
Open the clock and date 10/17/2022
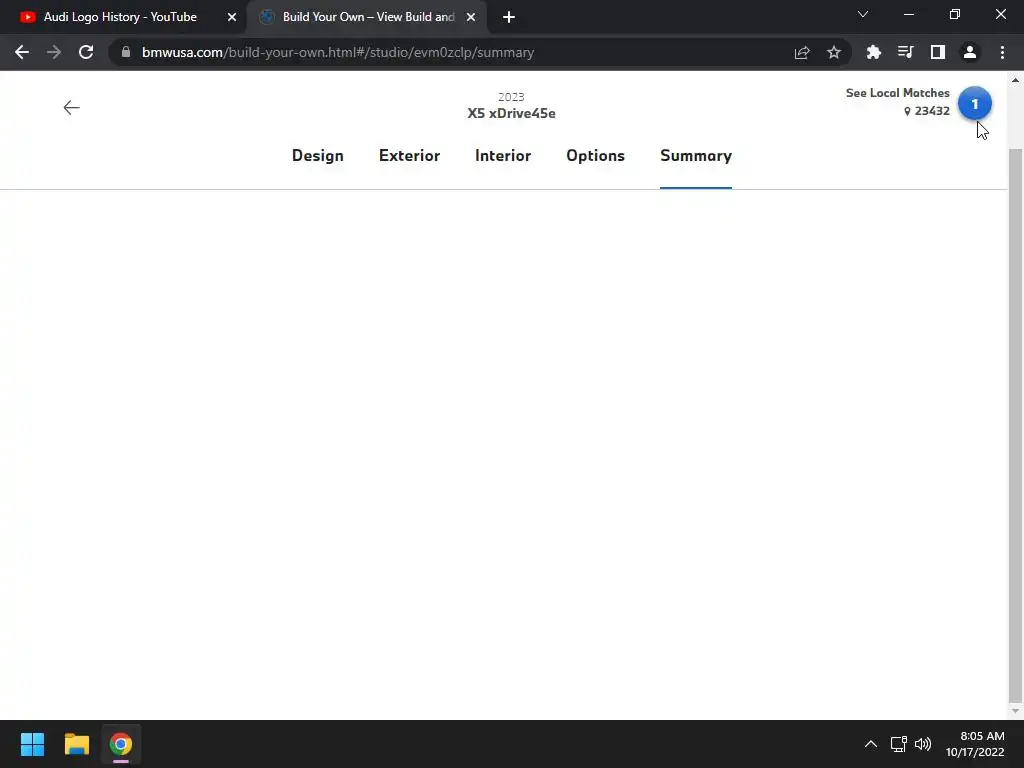click(975, 744)
